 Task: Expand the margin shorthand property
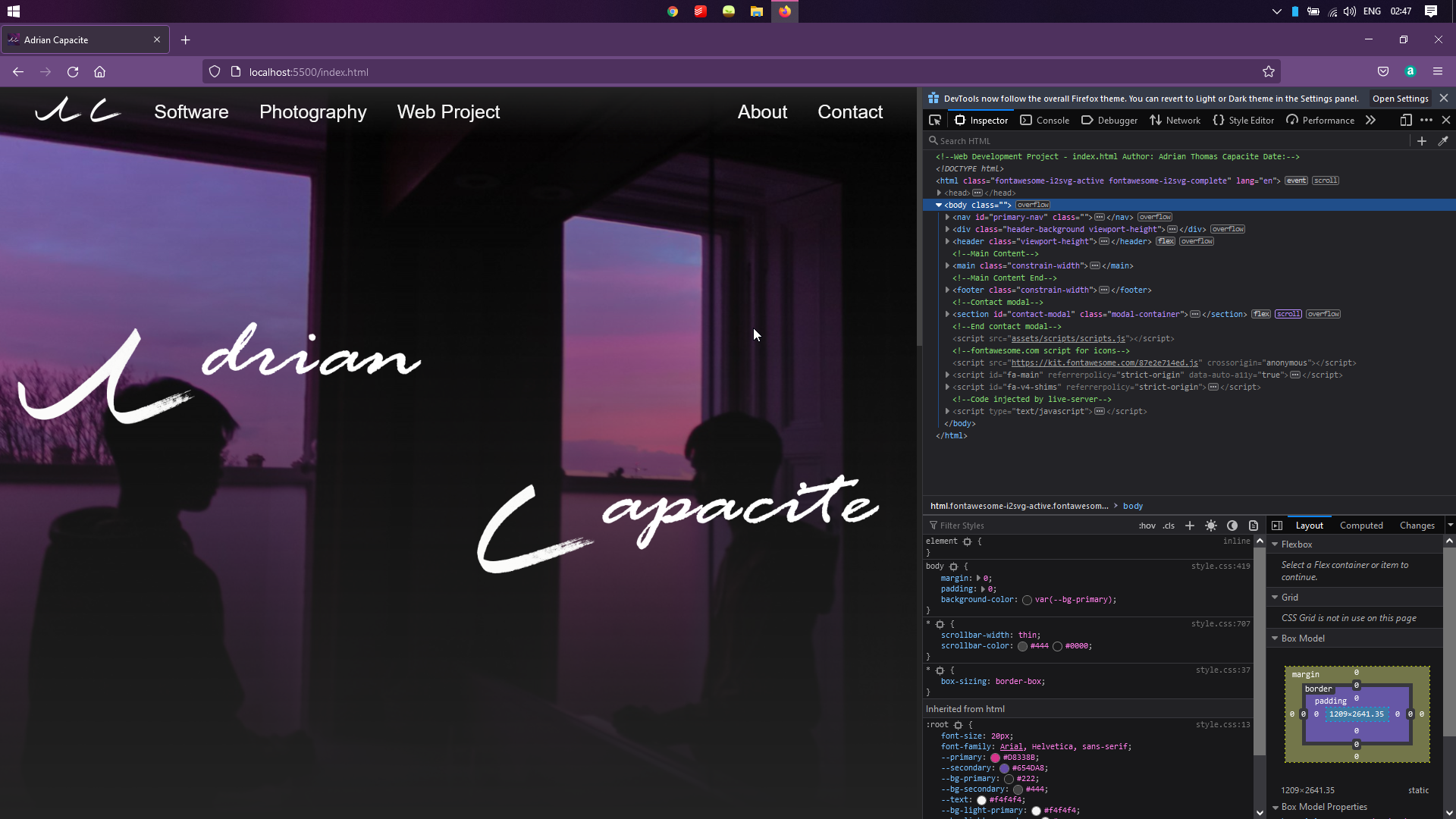979,579
